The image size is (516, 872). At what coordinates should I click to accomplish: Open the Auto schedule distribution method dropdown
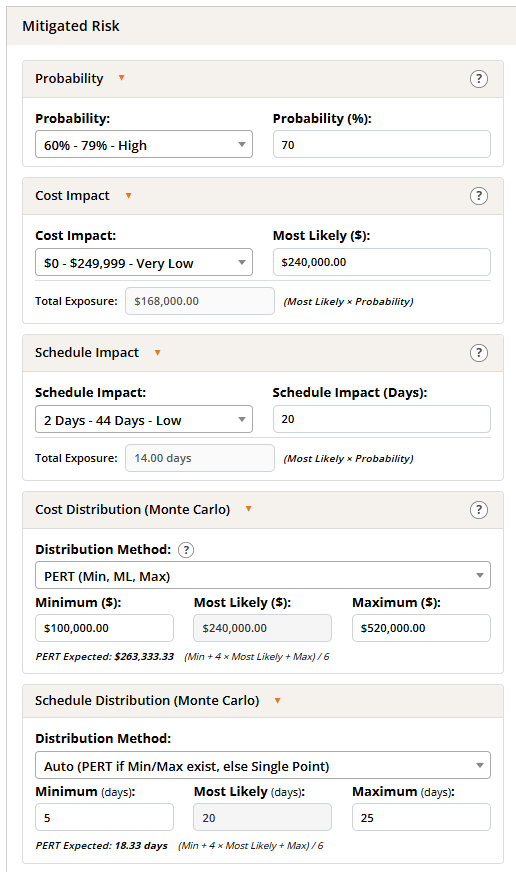(x=263, y=765)
